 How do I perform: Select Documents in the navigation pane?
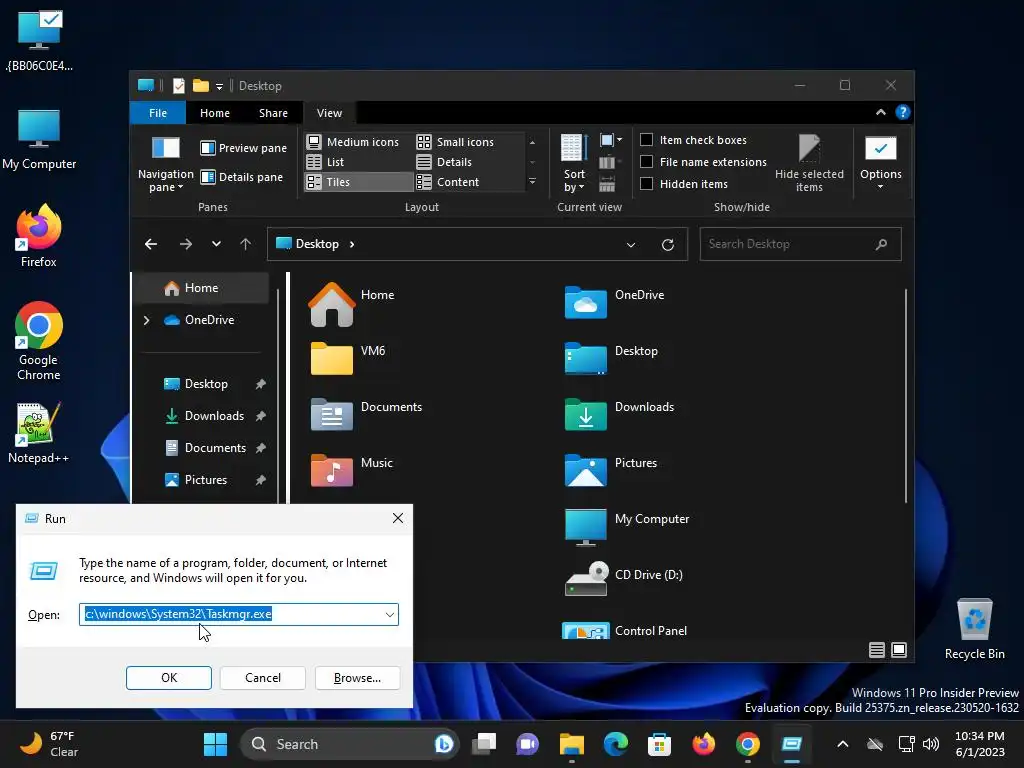tap(215, 448)
